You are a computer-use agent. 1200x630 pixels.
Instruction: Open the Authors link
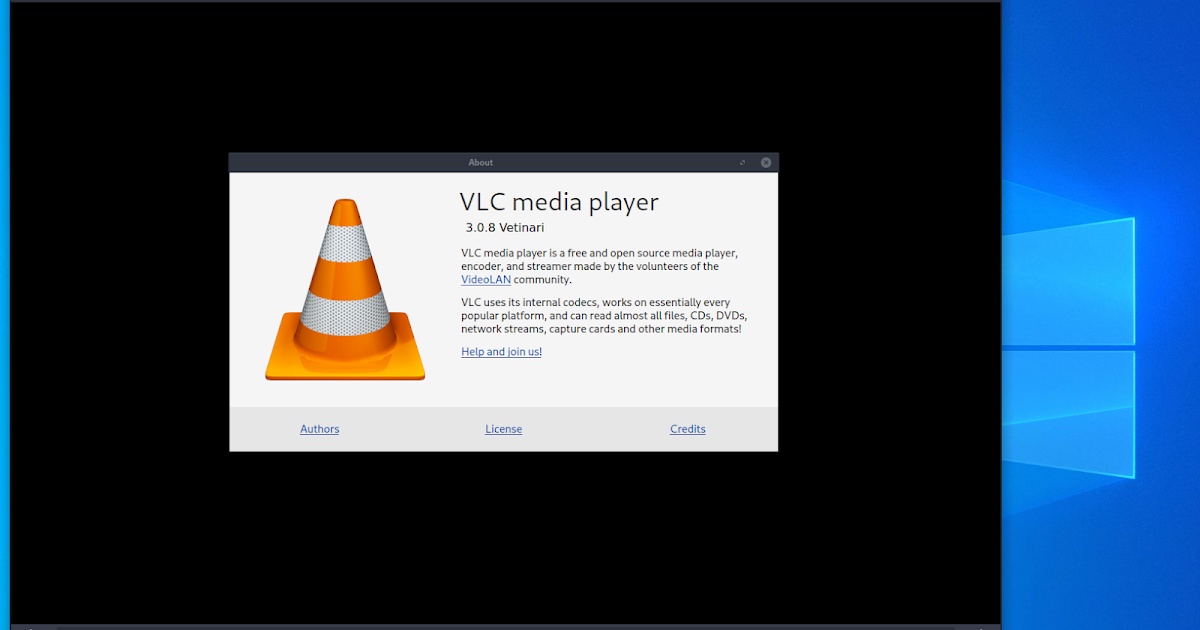pos(319,429)
